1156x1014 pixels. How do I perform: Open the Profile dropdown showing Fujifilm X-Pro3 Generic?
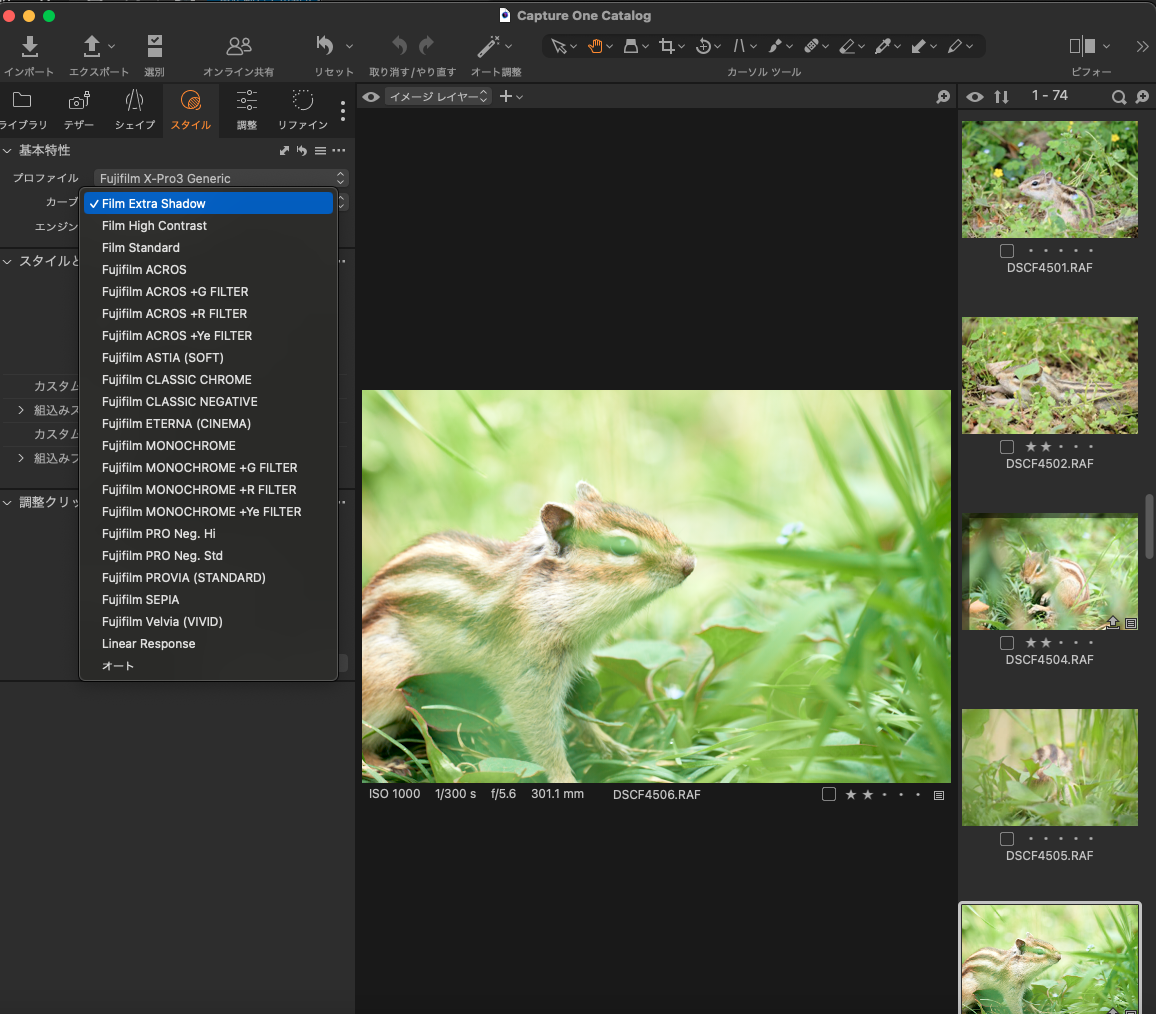pyautogui.click(x=221, y=178)
